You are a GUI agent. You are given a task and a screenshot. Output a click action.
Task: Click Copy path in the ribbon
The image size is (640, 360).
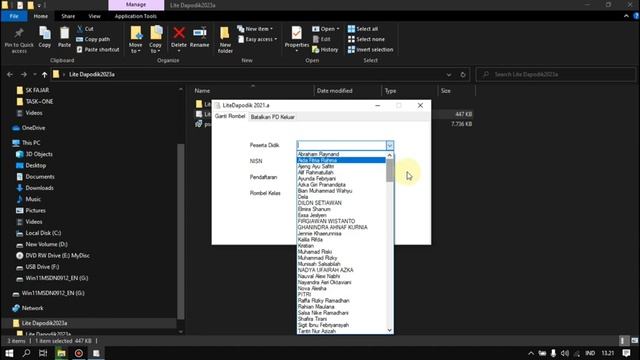pyautogui.click(x=93, y=39)
